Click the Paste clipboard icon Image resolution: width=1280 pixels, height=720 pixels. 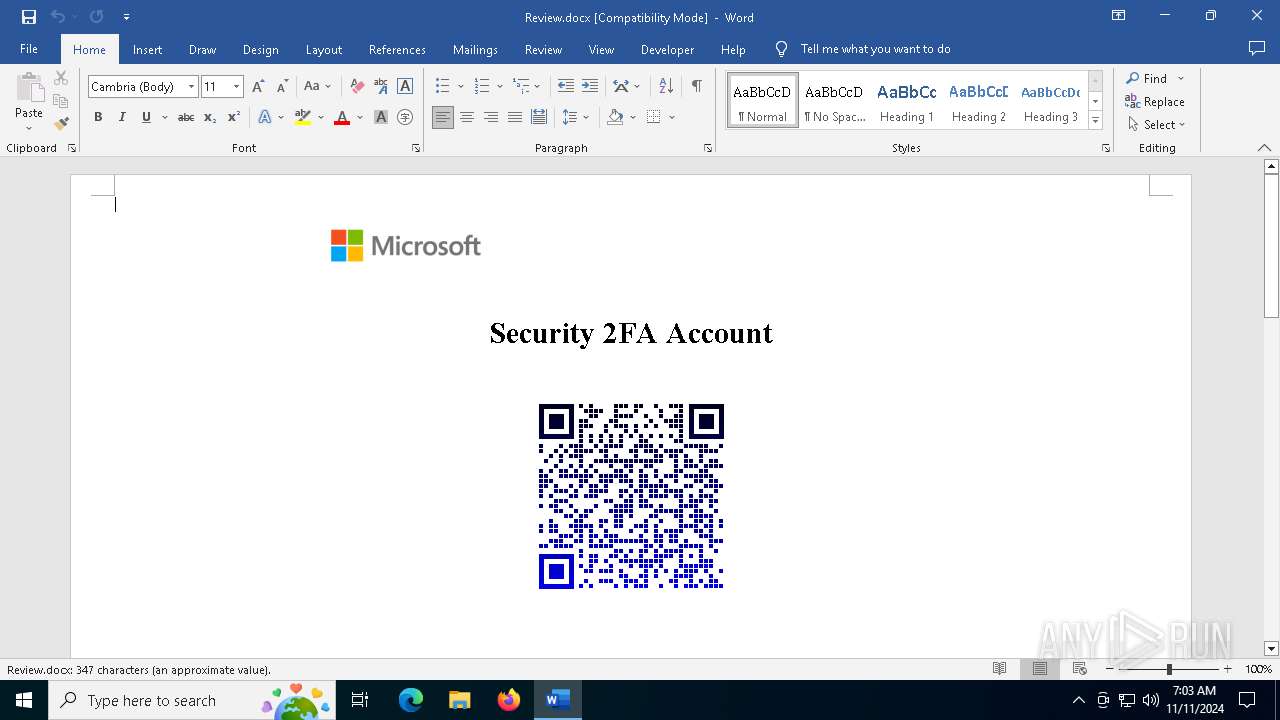(x=29, y=88)
